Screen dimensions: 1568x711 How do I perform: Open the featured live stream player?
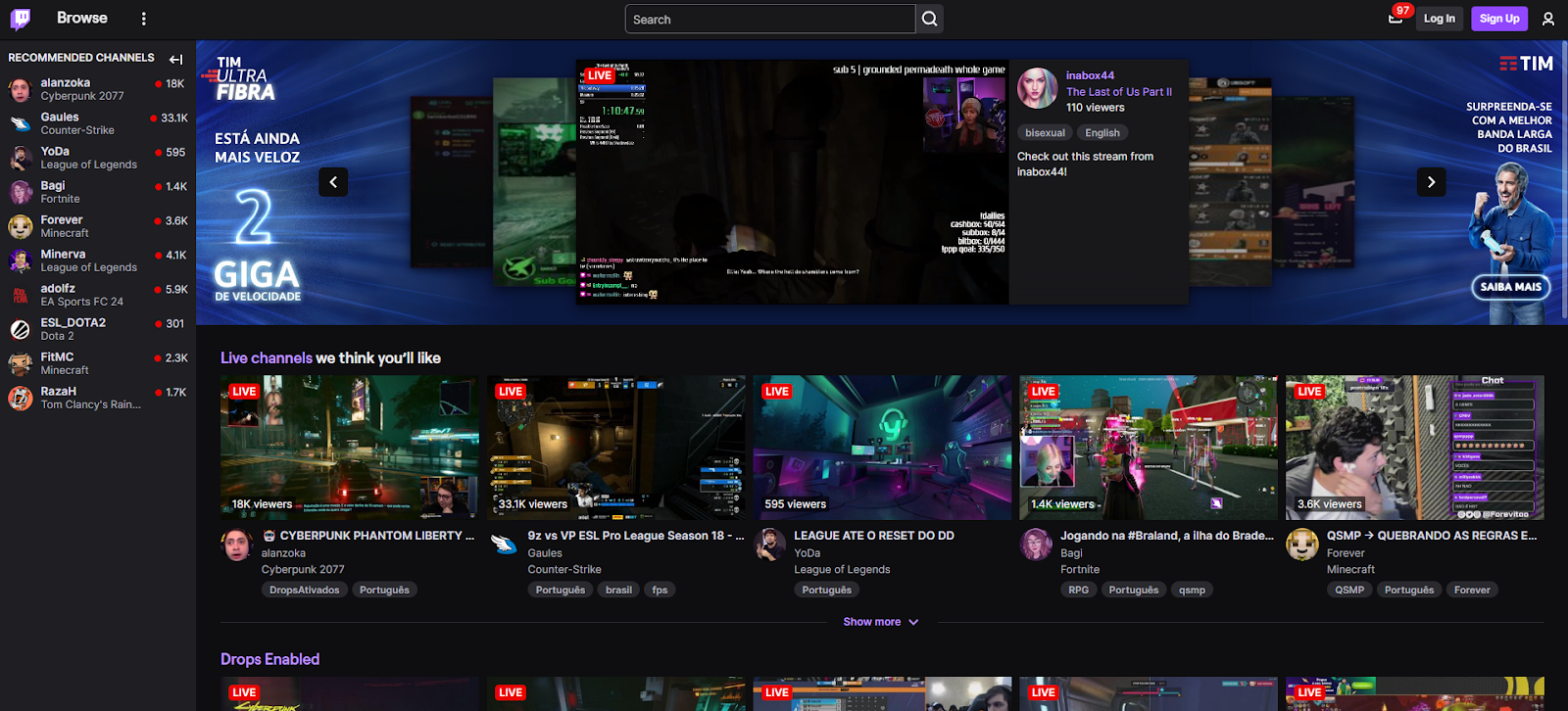792,182
